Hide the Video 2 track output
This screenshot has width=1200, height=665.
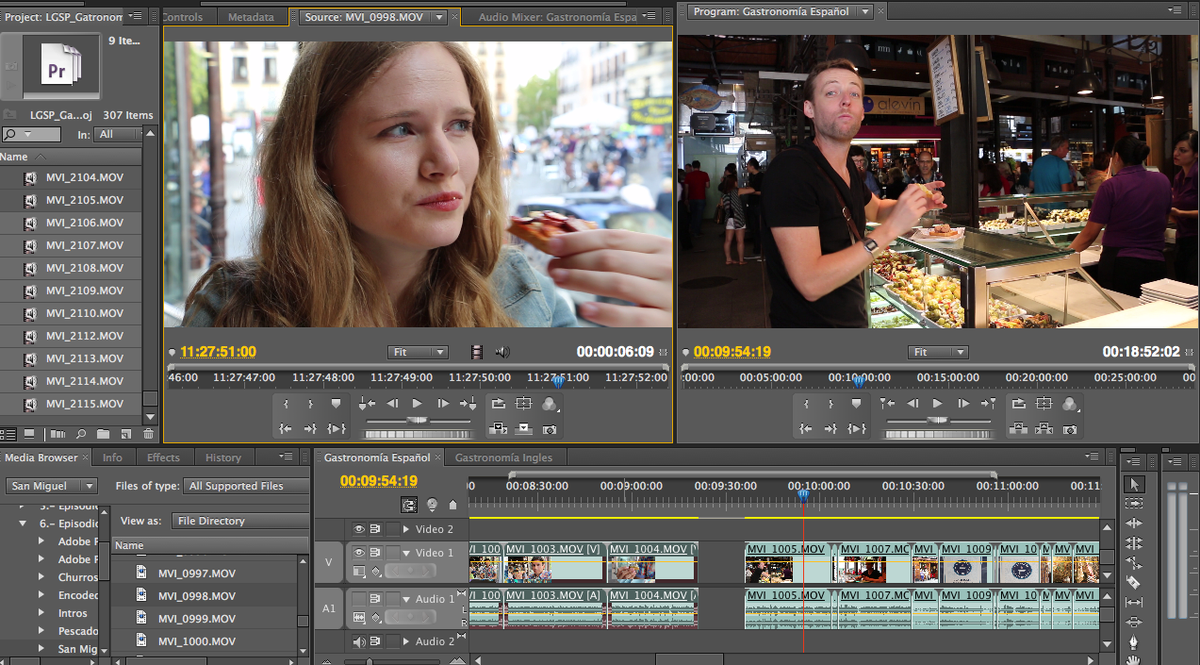tap(358, 529)
